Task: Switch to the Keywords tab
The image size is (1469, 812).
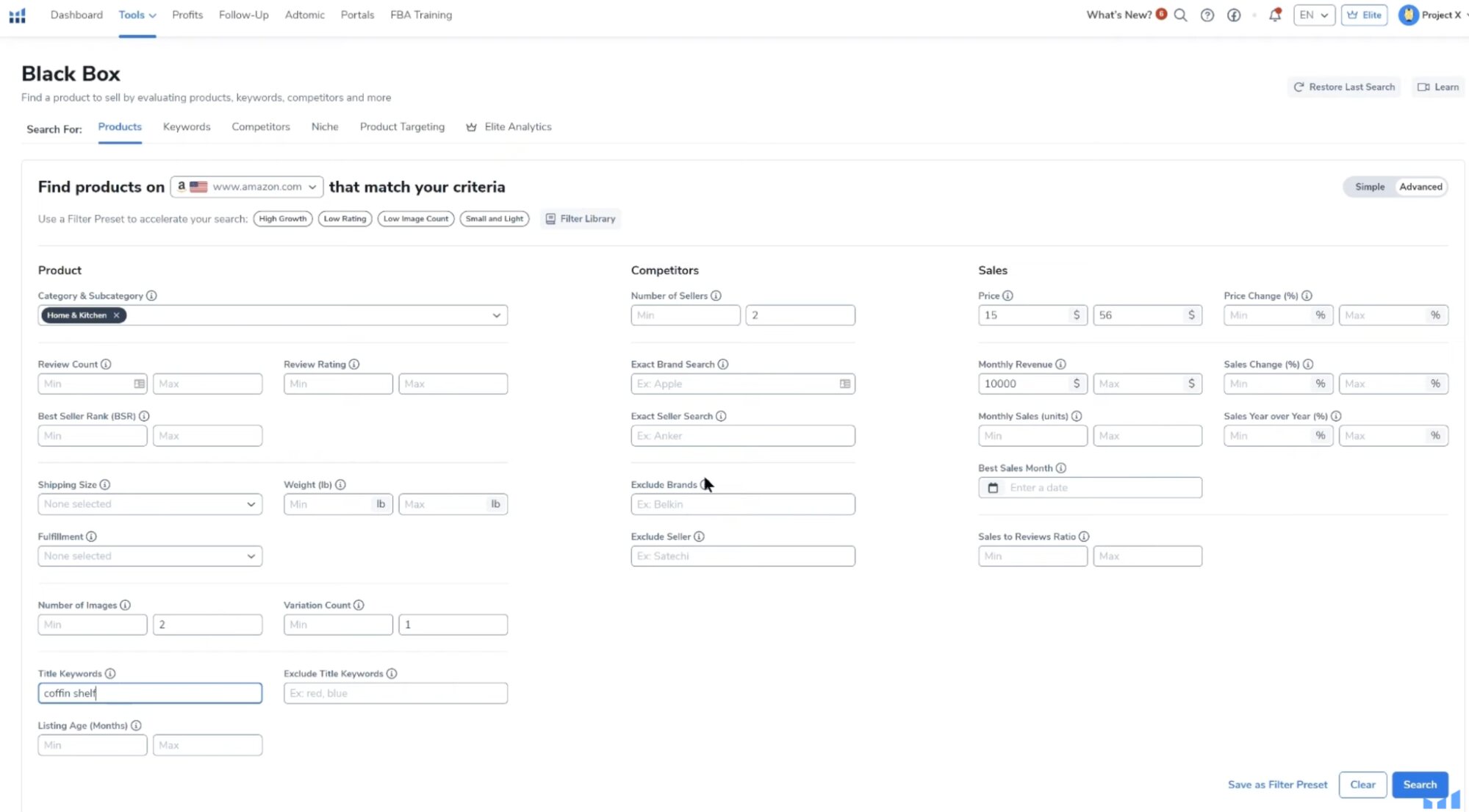Action: coord(187,126)
